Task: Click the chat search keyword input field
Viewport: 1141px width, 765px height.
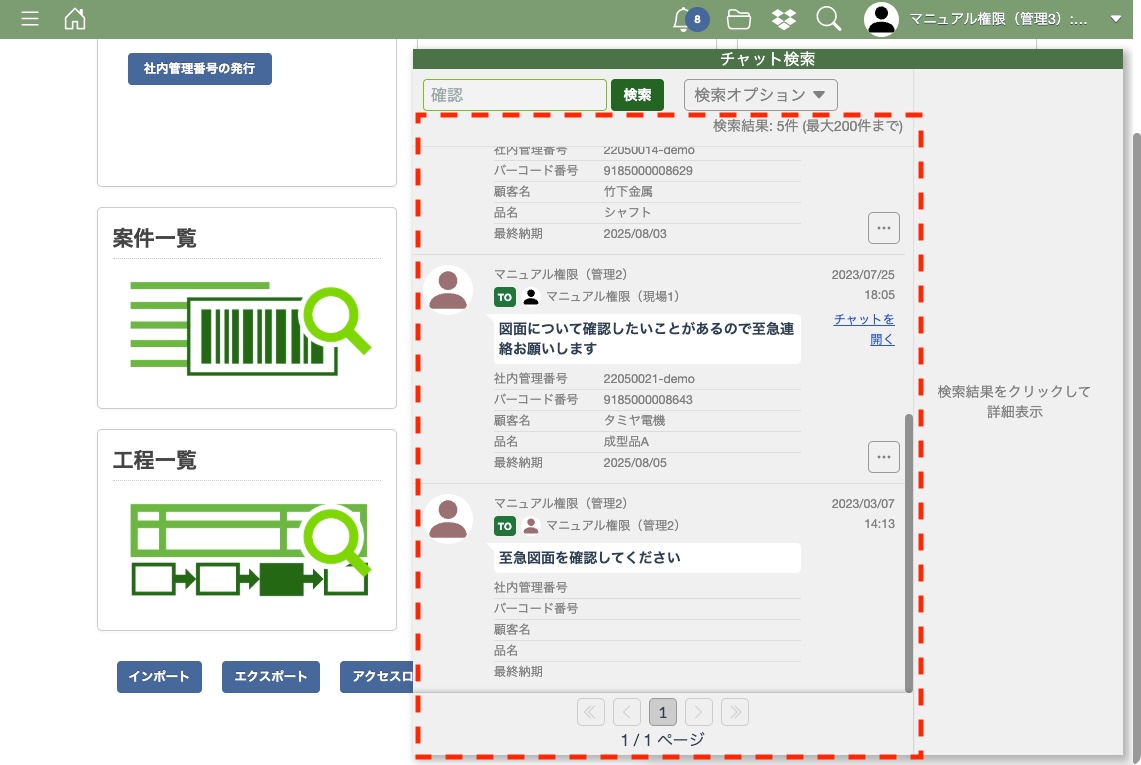Action: (514, 95)
